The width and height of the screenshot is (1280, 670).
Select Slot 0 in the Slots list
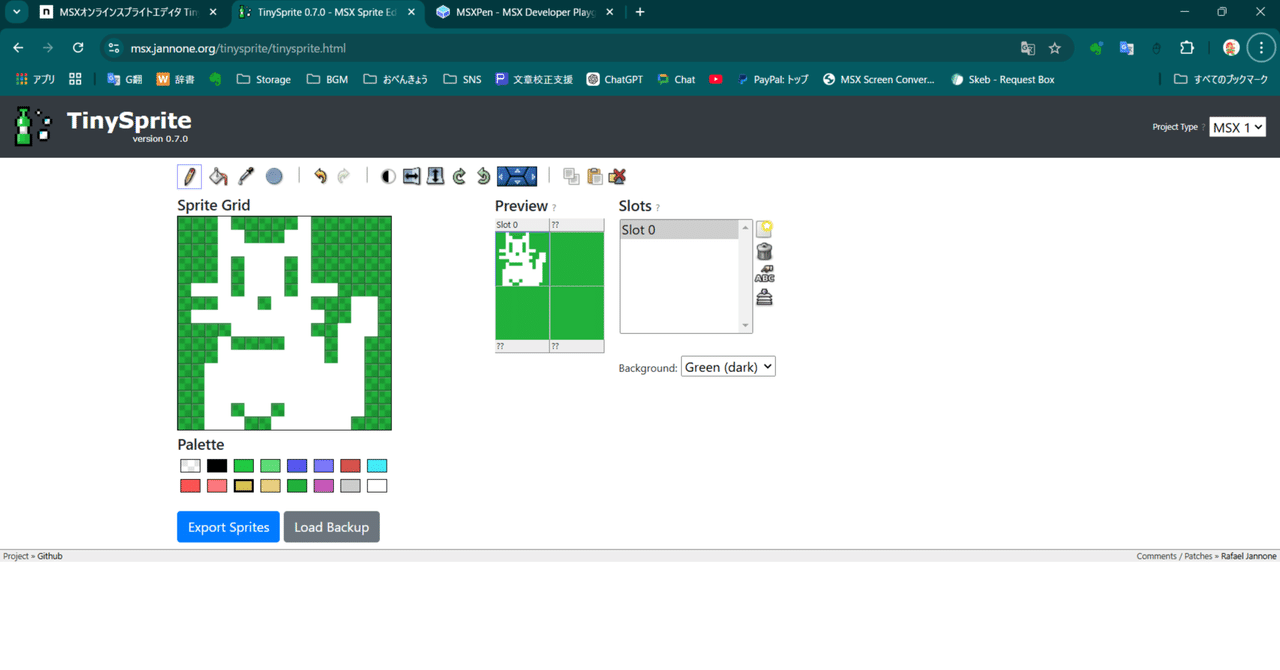pos(680,229)
